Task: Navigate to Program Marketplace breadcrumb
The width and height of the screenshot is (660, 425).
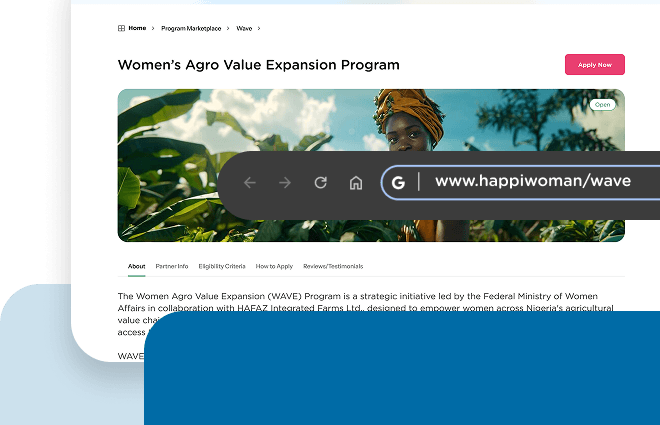Action: click(x=191, y=28)
